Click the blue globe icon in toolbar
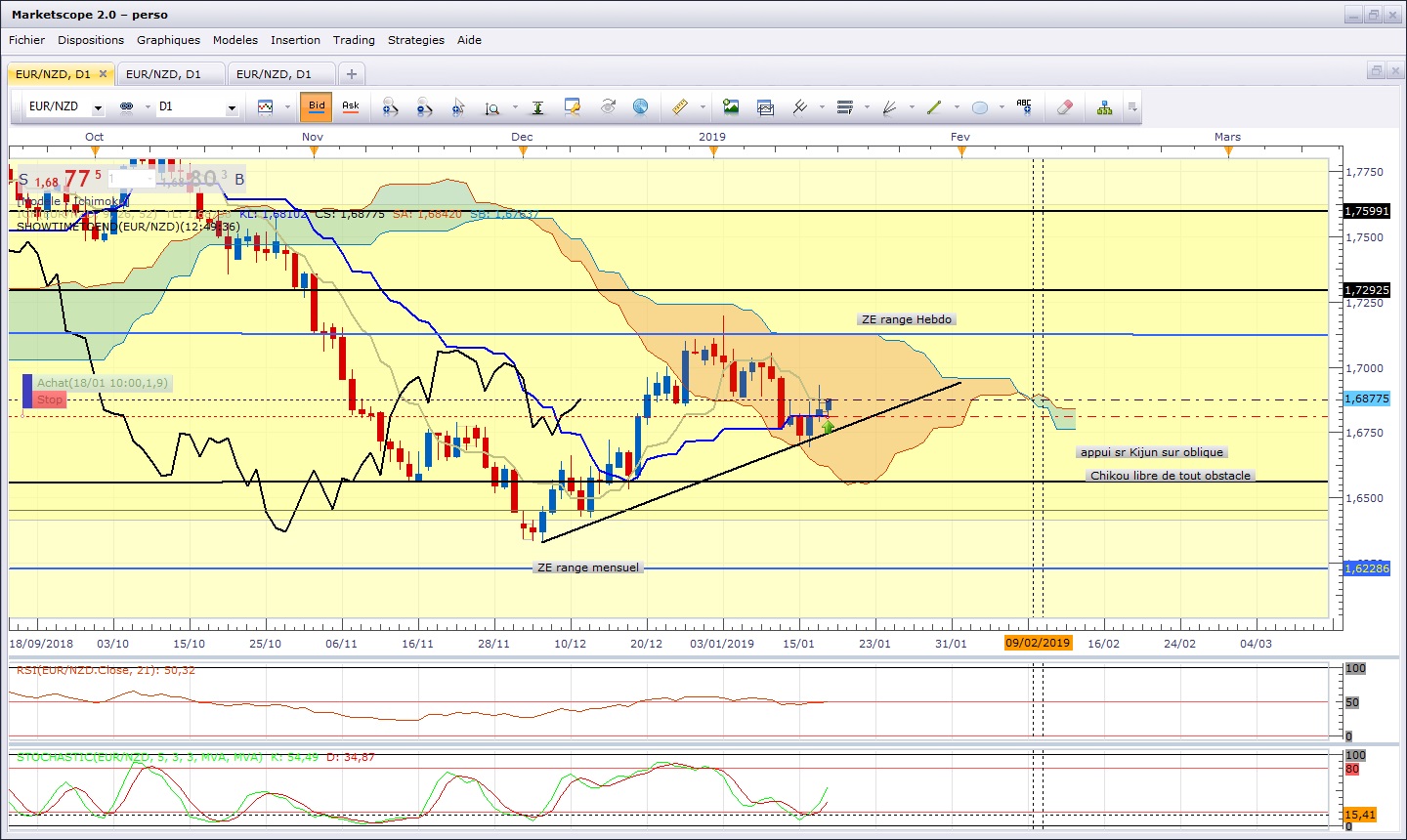Viewport: 1407px width, 840px height. (x=641, y=106)
